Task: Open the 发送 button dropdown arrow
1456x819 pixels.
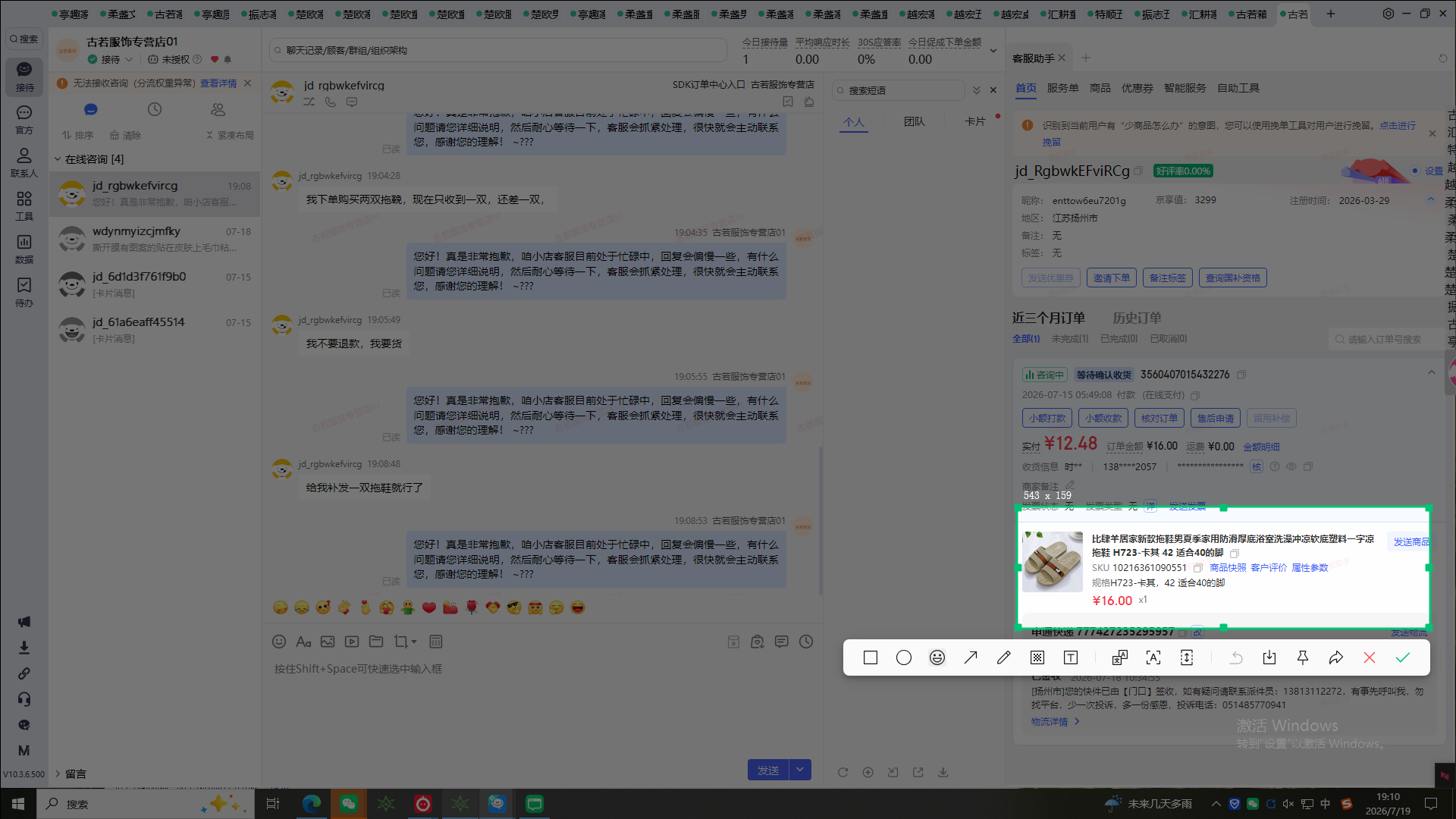Action: [x=800, y=770]
